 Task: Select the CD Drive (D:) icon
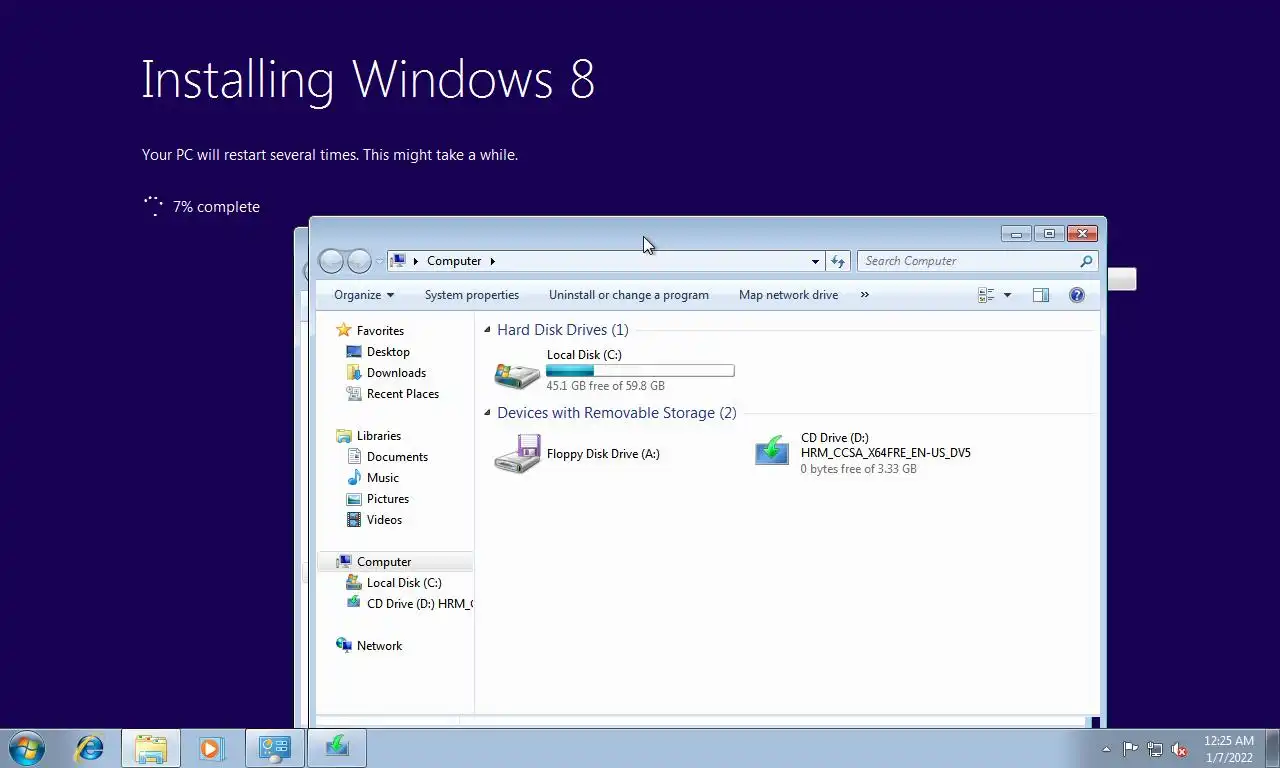(772, 451)
